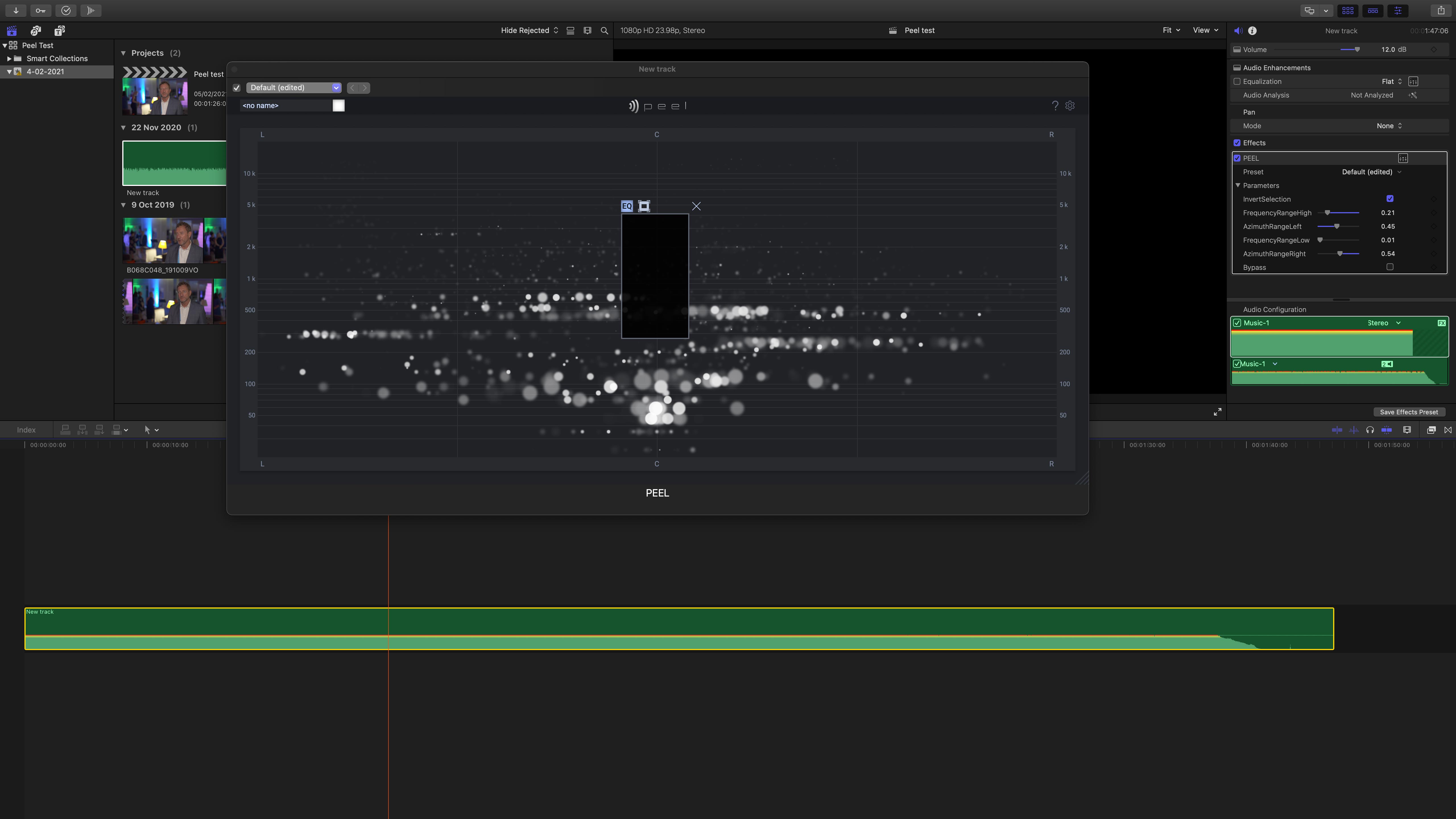
Task: Open the Keyword Editor key icon
Action: coord(41,10)
